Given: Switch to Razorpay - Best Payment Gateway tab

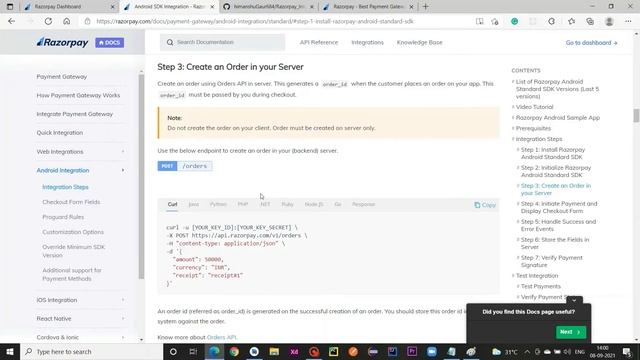Looking at the screenshot, I should pos(368,7).
